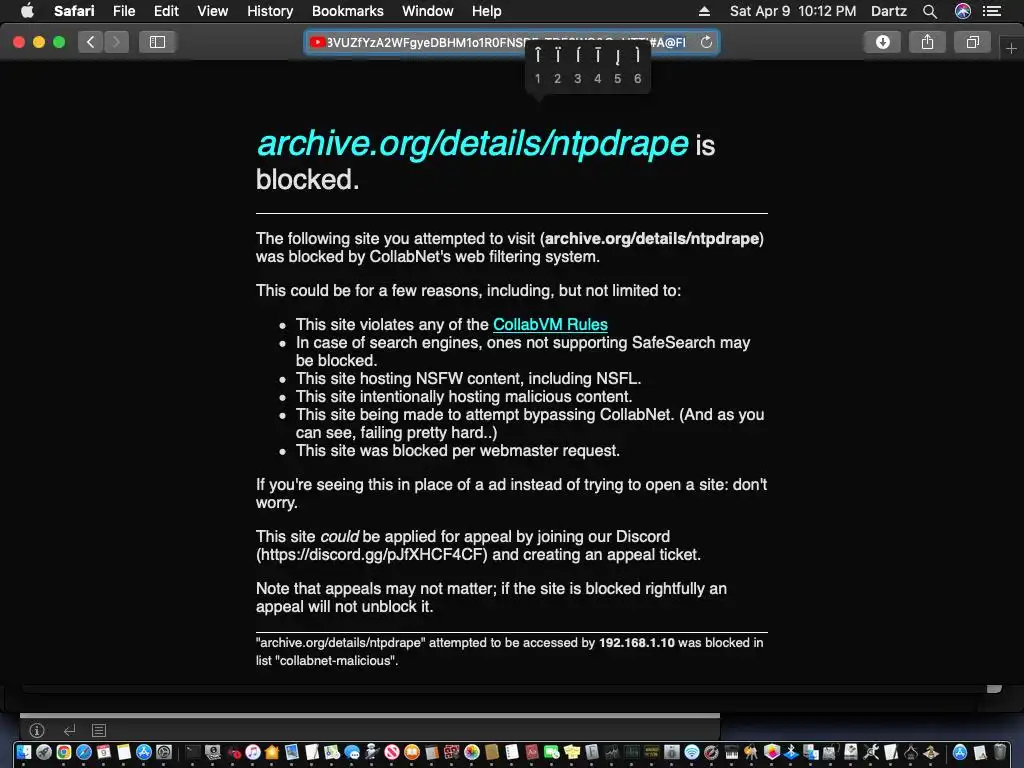Open the Edit menu
1024x768 pixels.
[166, 11]
